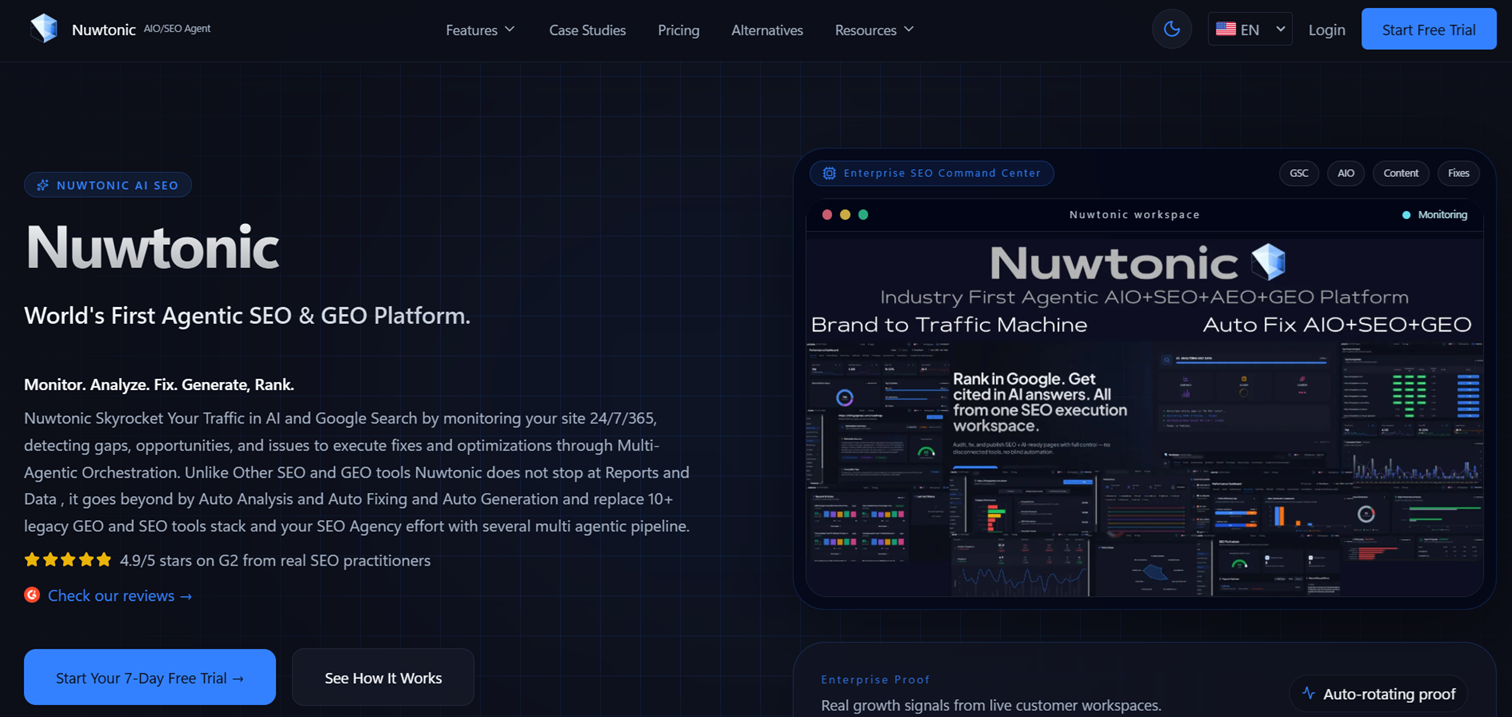Viewport: 1512px width, 717px height.
Task: Click the large Nuwtonic hero heading
Action: click(152, 247)
